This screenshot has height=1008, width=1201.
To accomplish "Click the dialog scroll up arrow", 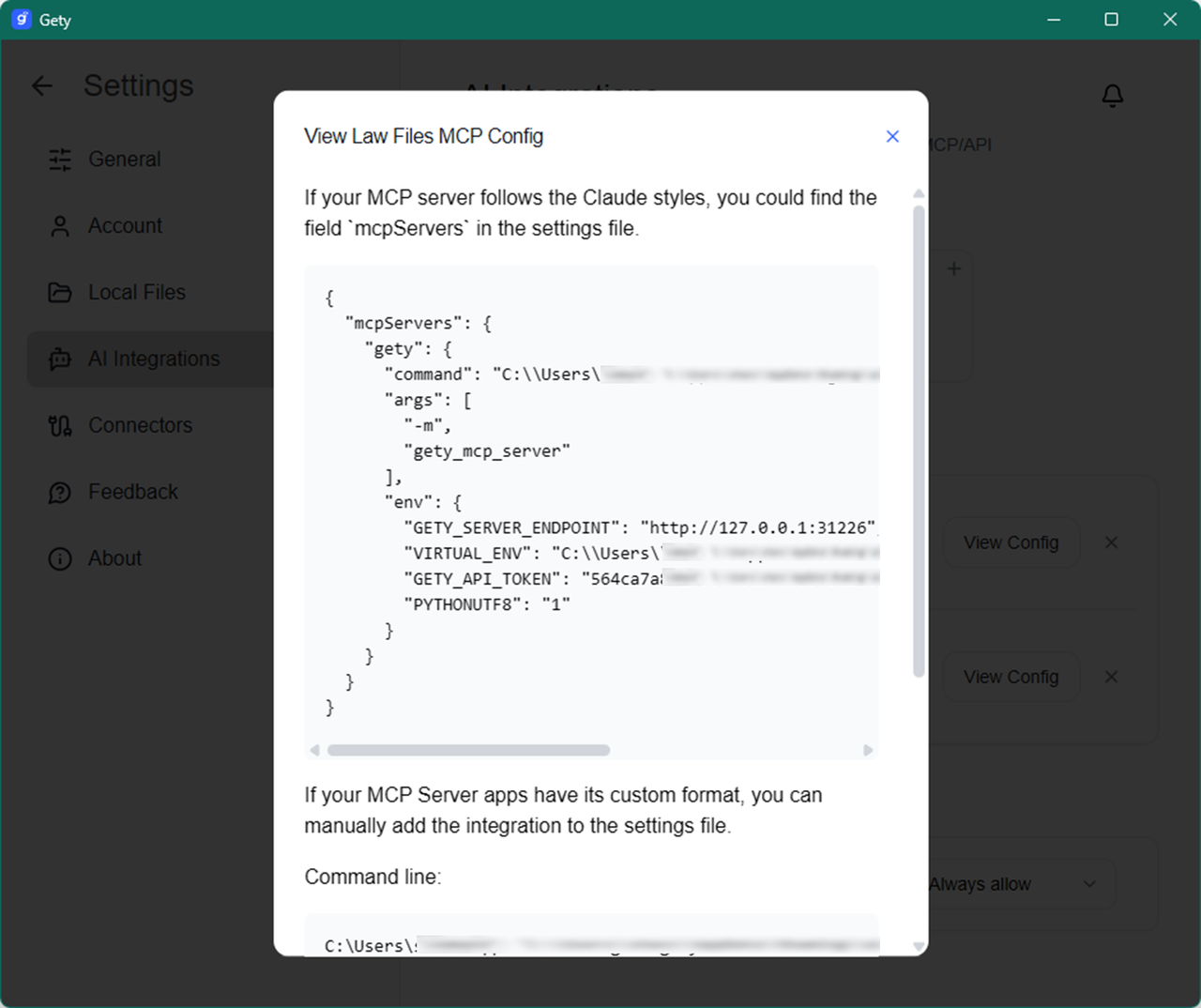I will coord(919,193).
